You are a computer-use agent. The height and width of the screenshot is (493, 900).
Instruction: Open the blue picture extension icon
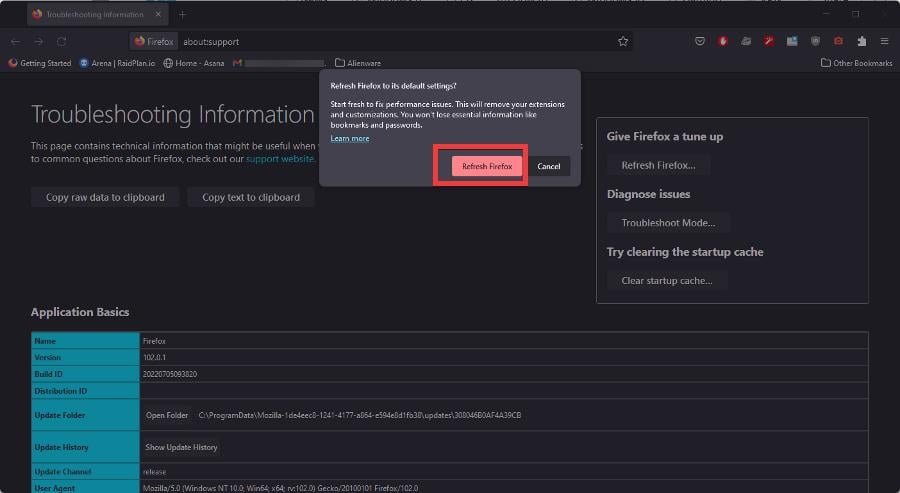click(792, 41)
